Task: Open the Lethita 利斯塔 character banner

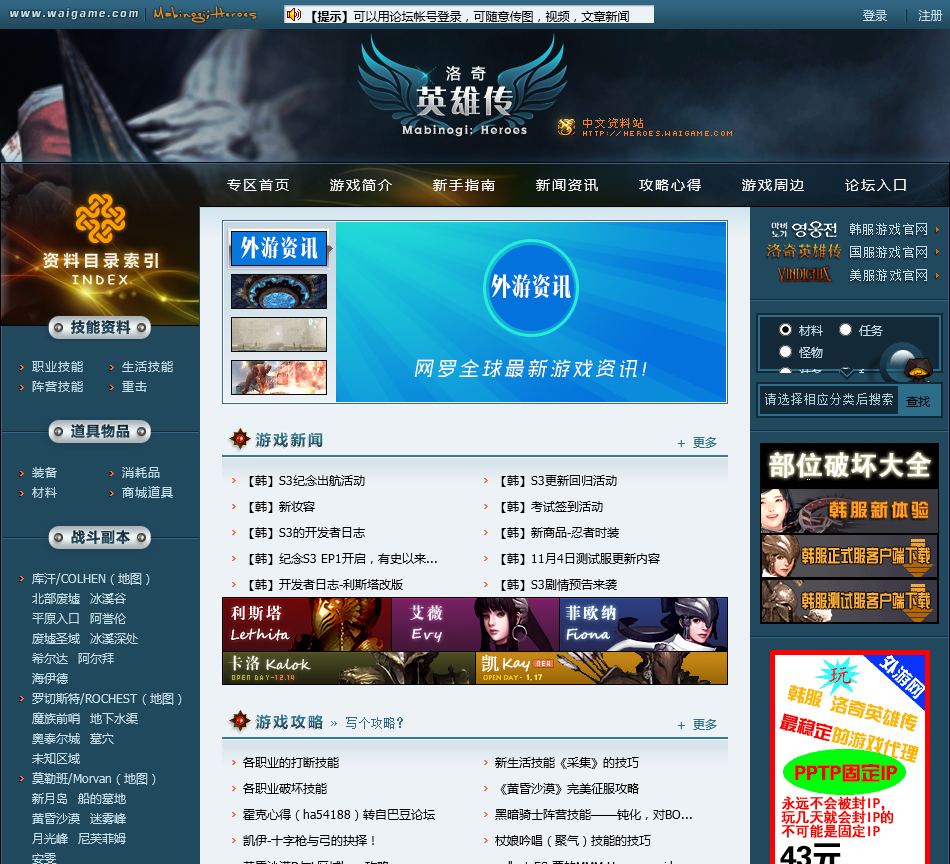Action: click(307, 624)
